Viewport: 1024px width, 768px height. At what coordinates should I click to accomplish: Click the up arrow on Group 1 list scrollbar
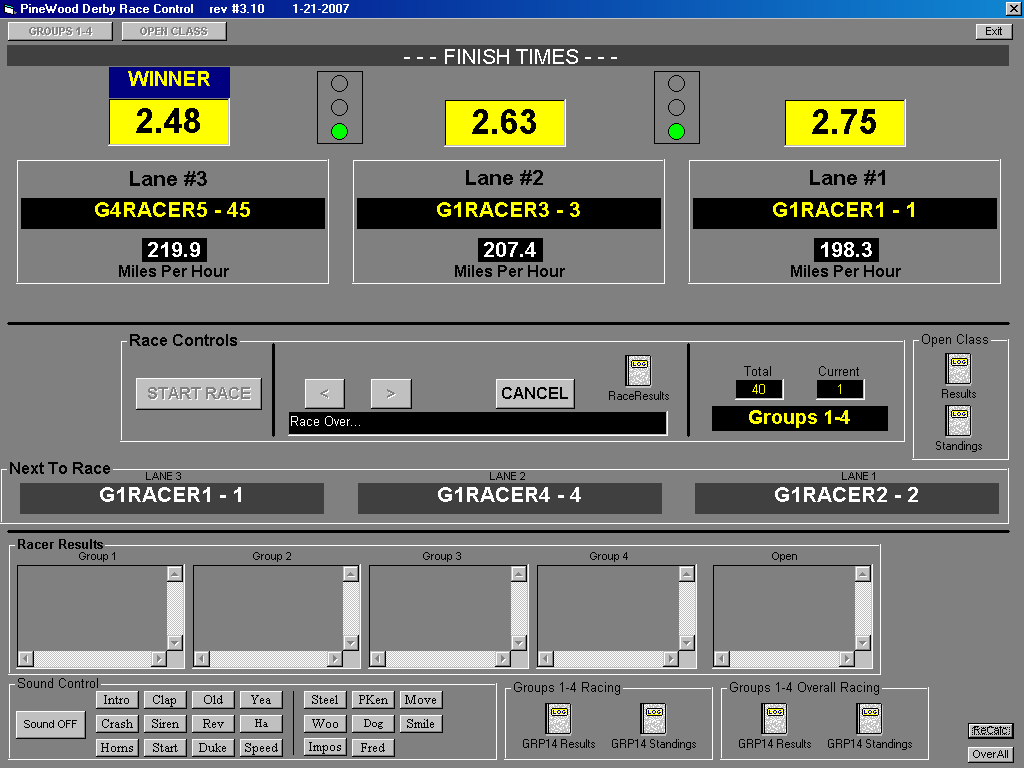pyautogui.click(x=174, y=574)
